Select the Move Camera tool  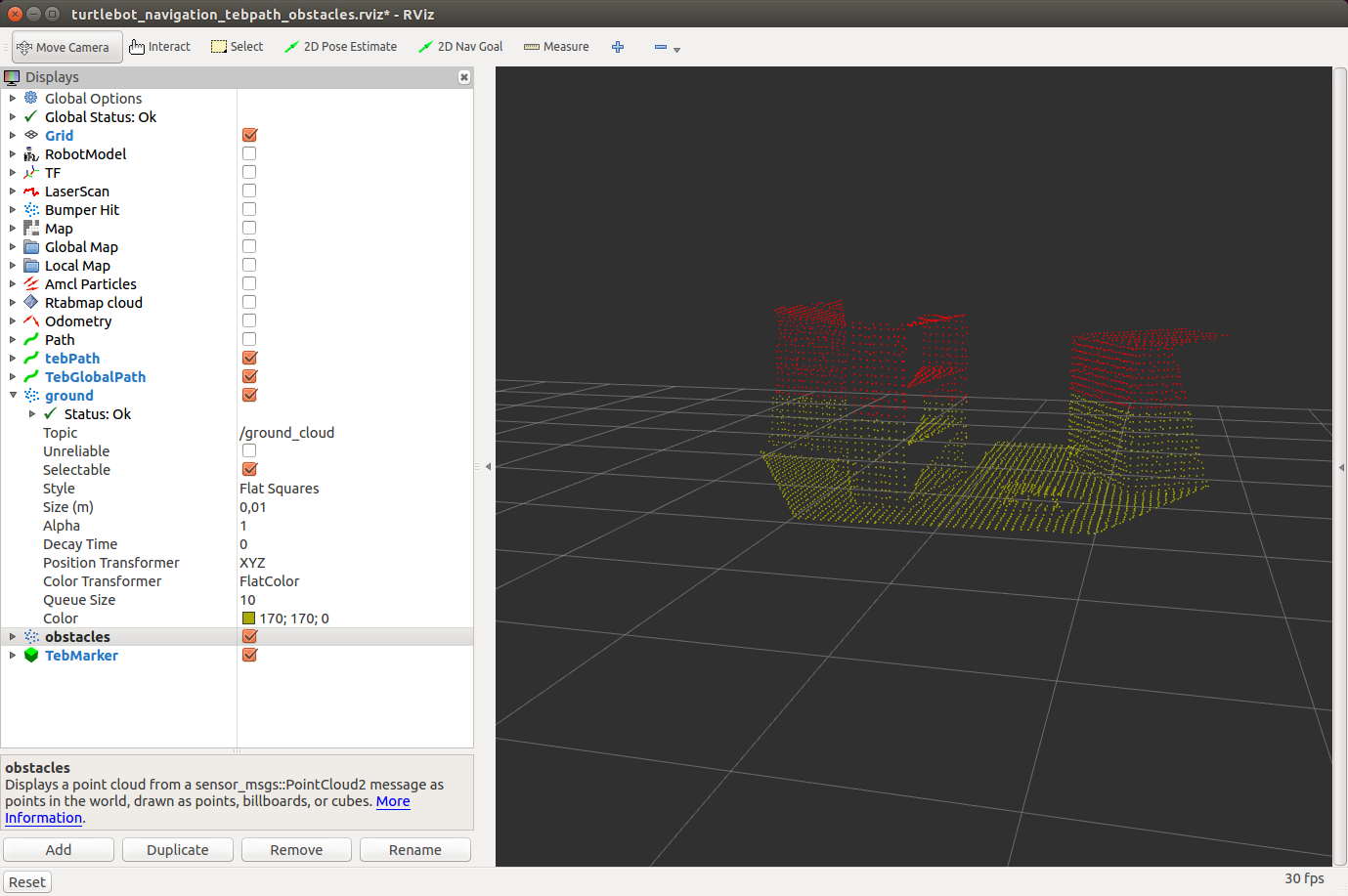(65, 47)
